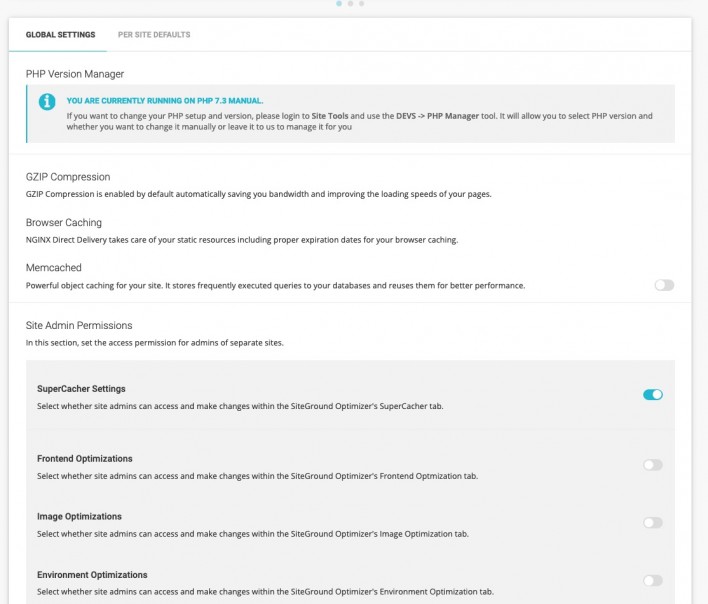Click the DEVS -> PHP Manager text
708x604 pixels.
coord(437,116)
